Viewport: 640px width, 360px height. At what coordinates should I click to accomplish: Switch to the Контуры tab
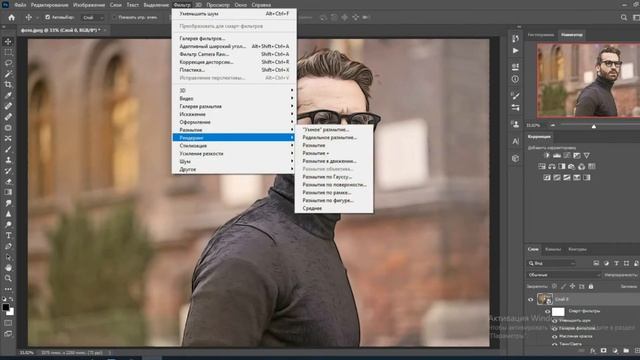(577, 249)
